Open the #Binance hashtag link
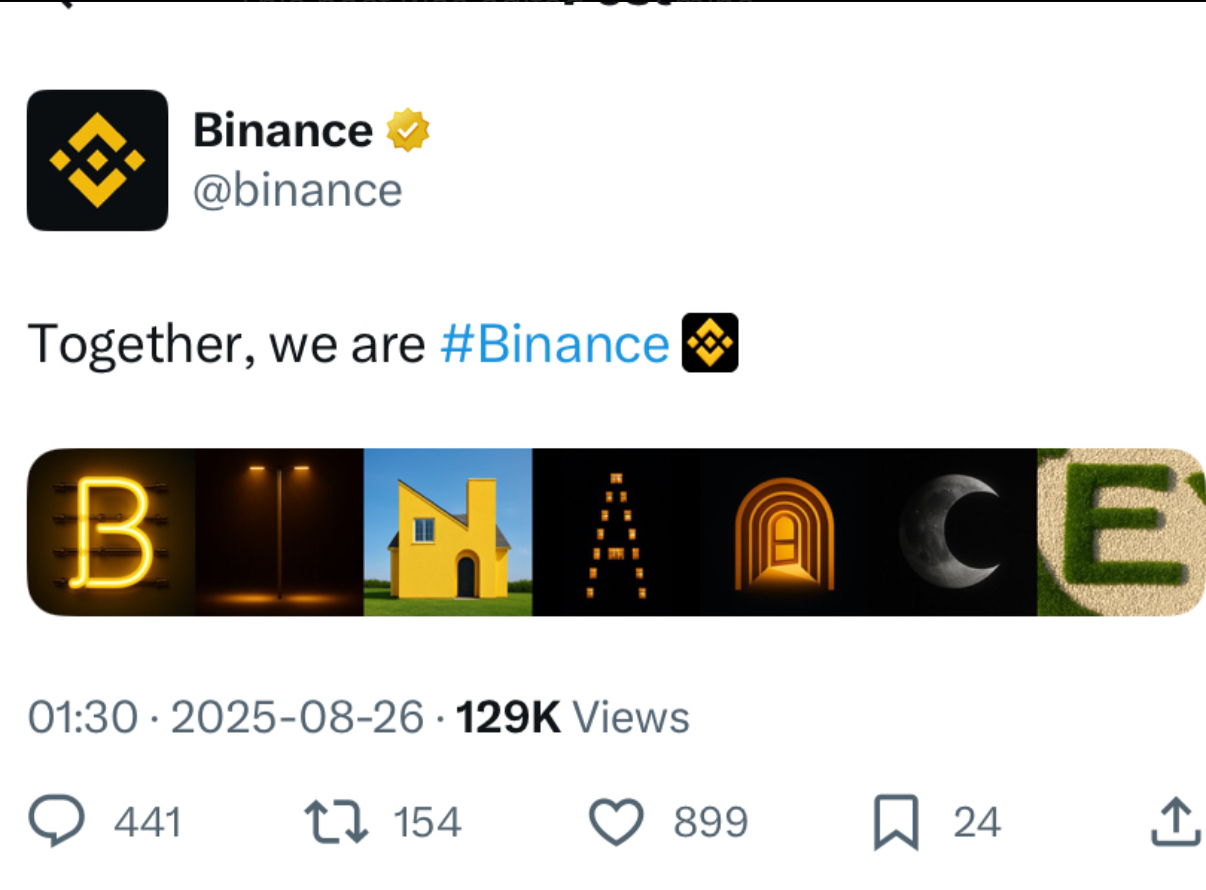This screenshot has width=1206, height=890. click(x=554, y=344)
